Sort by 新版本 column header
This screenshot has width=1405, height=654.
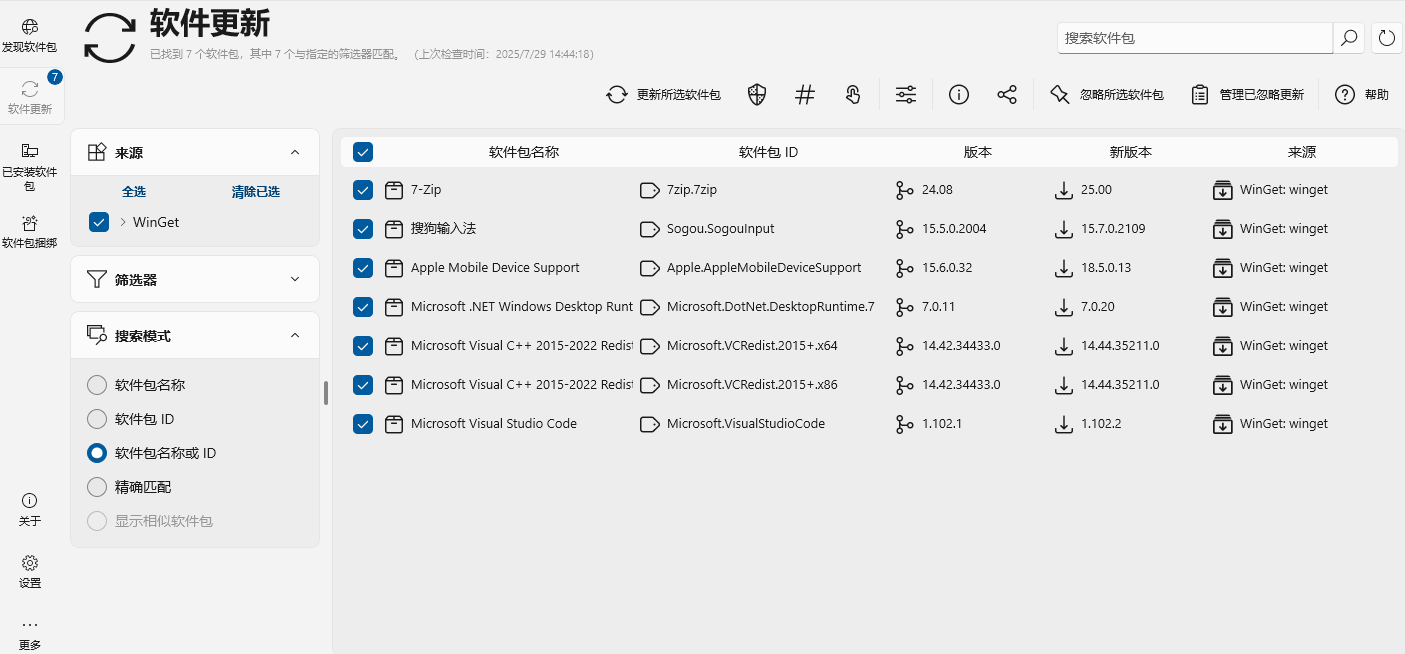[1131, 152]
